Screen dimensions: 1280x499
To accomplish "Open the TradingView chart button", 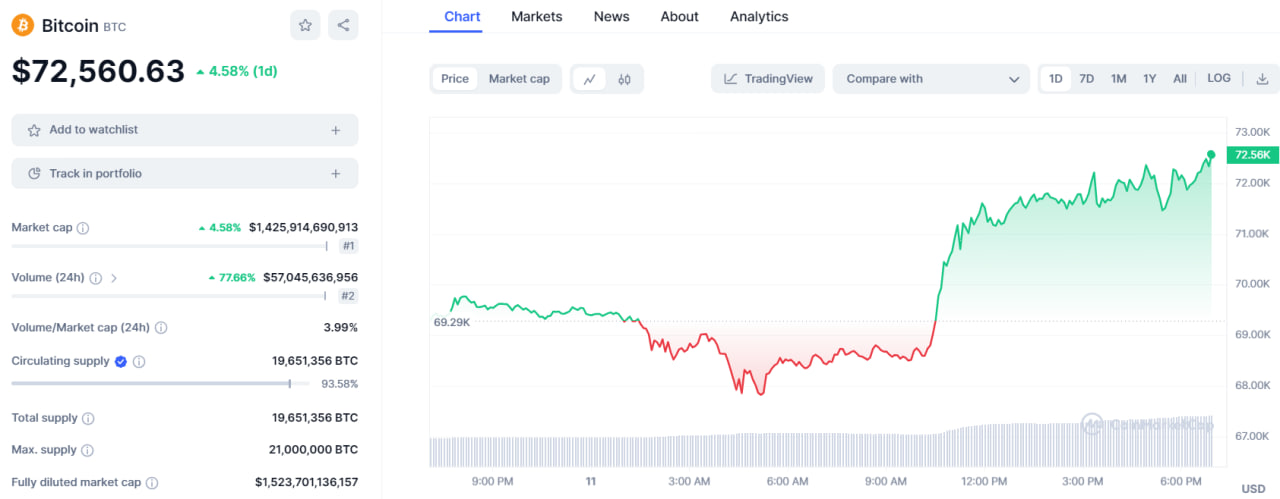I will pyautogui.click(x=768, y=79).
